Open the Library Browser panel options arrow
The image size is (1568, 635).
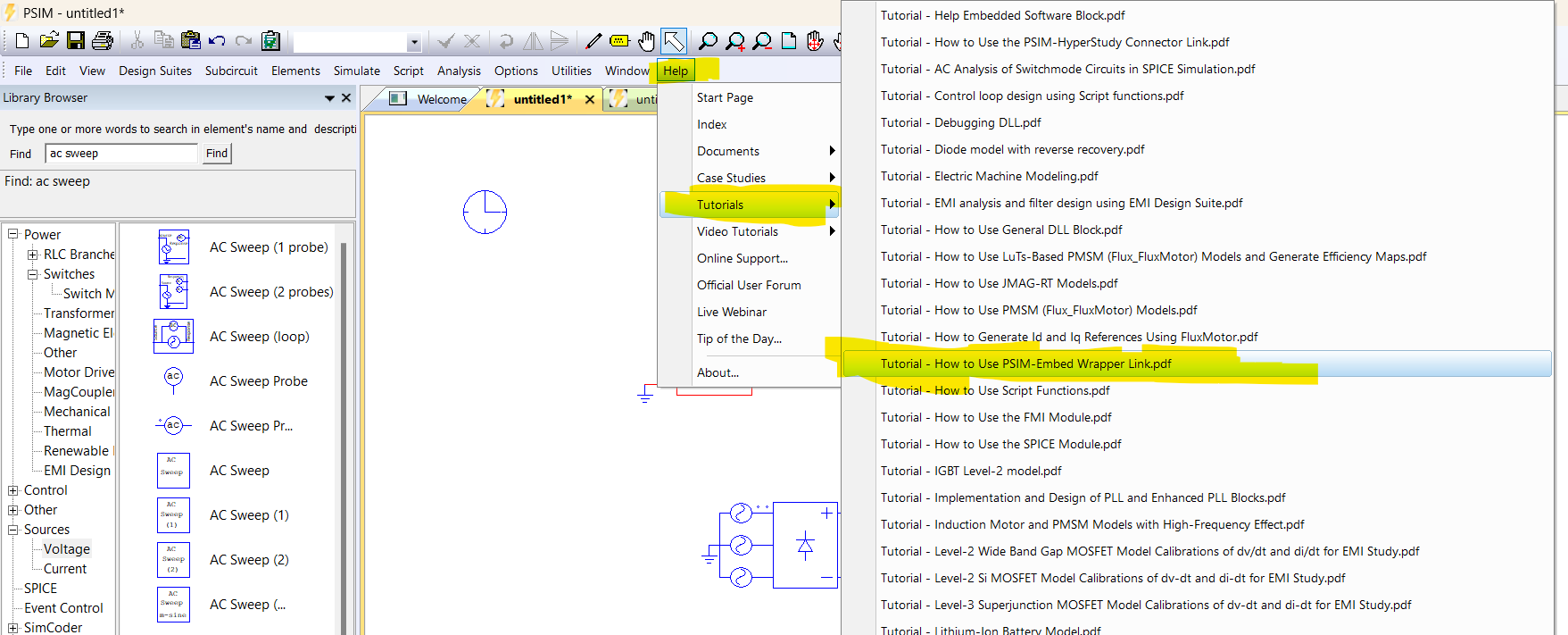click(329, 98)
